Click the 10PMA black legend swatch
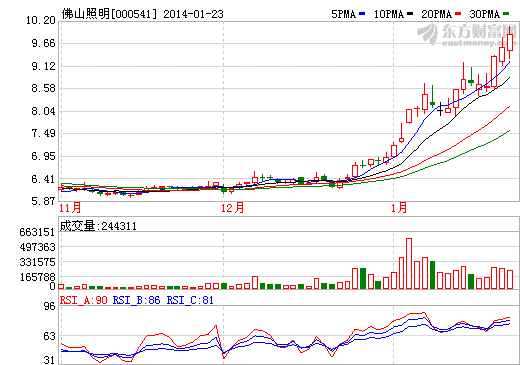This screenshot has width=520, height=365. coord(410,14)
